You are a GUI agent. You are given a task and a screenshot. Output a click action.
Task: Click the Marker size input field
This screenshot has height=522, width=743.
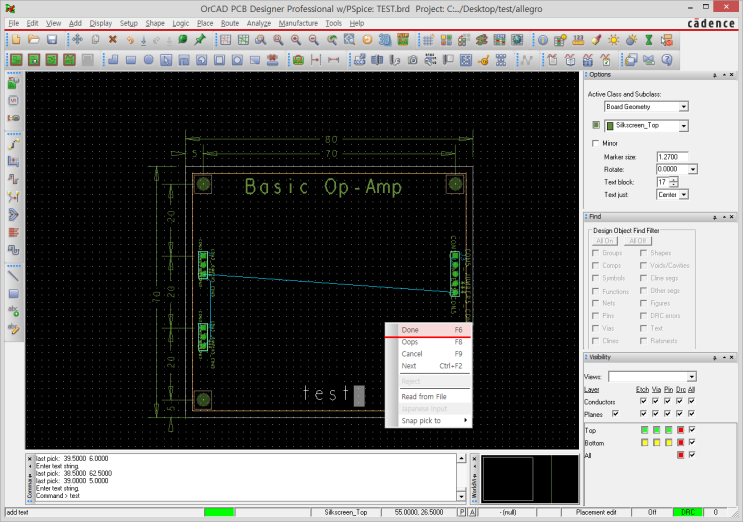671,157
